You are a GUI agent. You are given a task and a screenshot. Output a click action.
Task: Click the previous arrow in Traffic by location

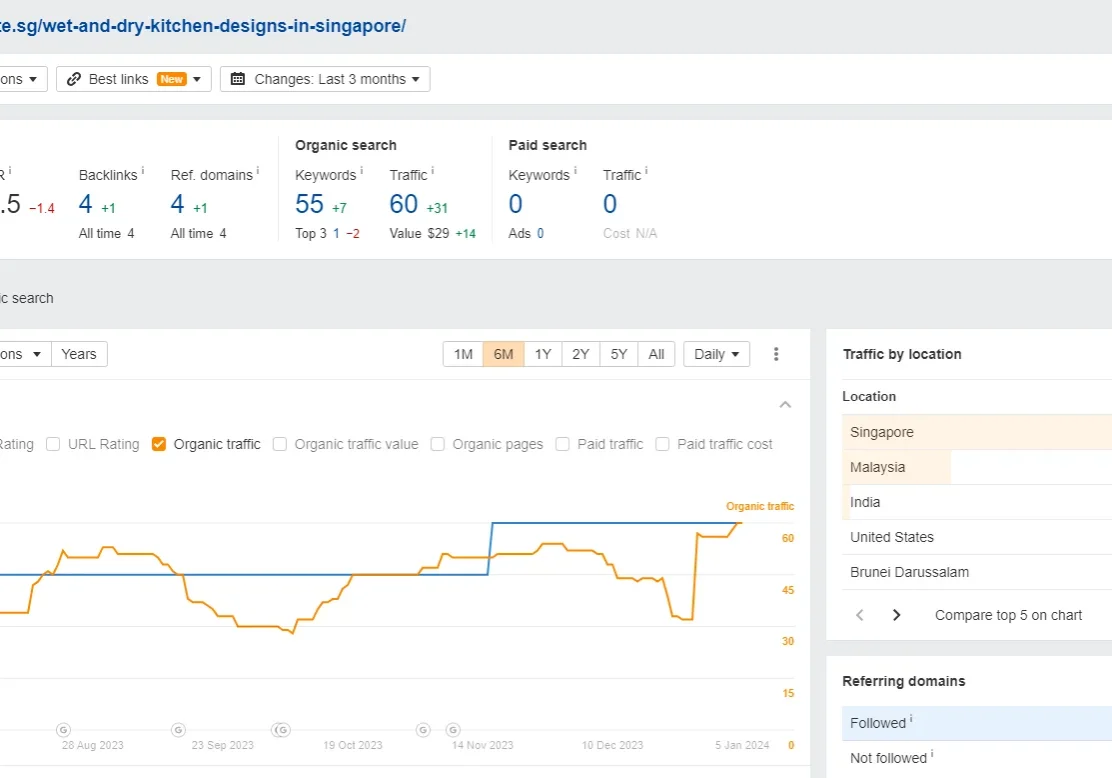[x=860, y=615]
